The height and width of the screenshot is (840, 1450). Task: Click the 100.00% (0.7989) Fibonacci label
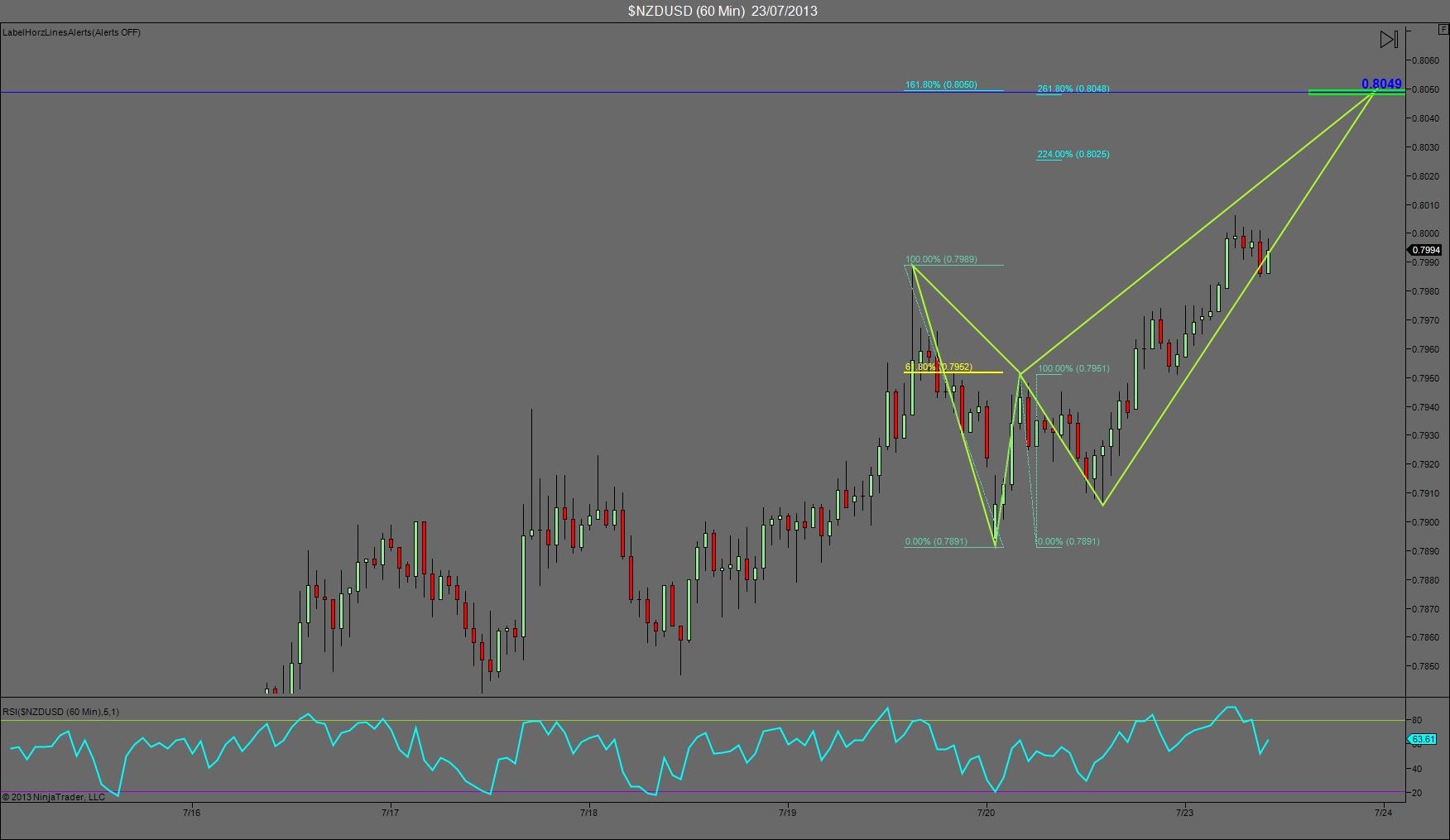click(941, 259)
